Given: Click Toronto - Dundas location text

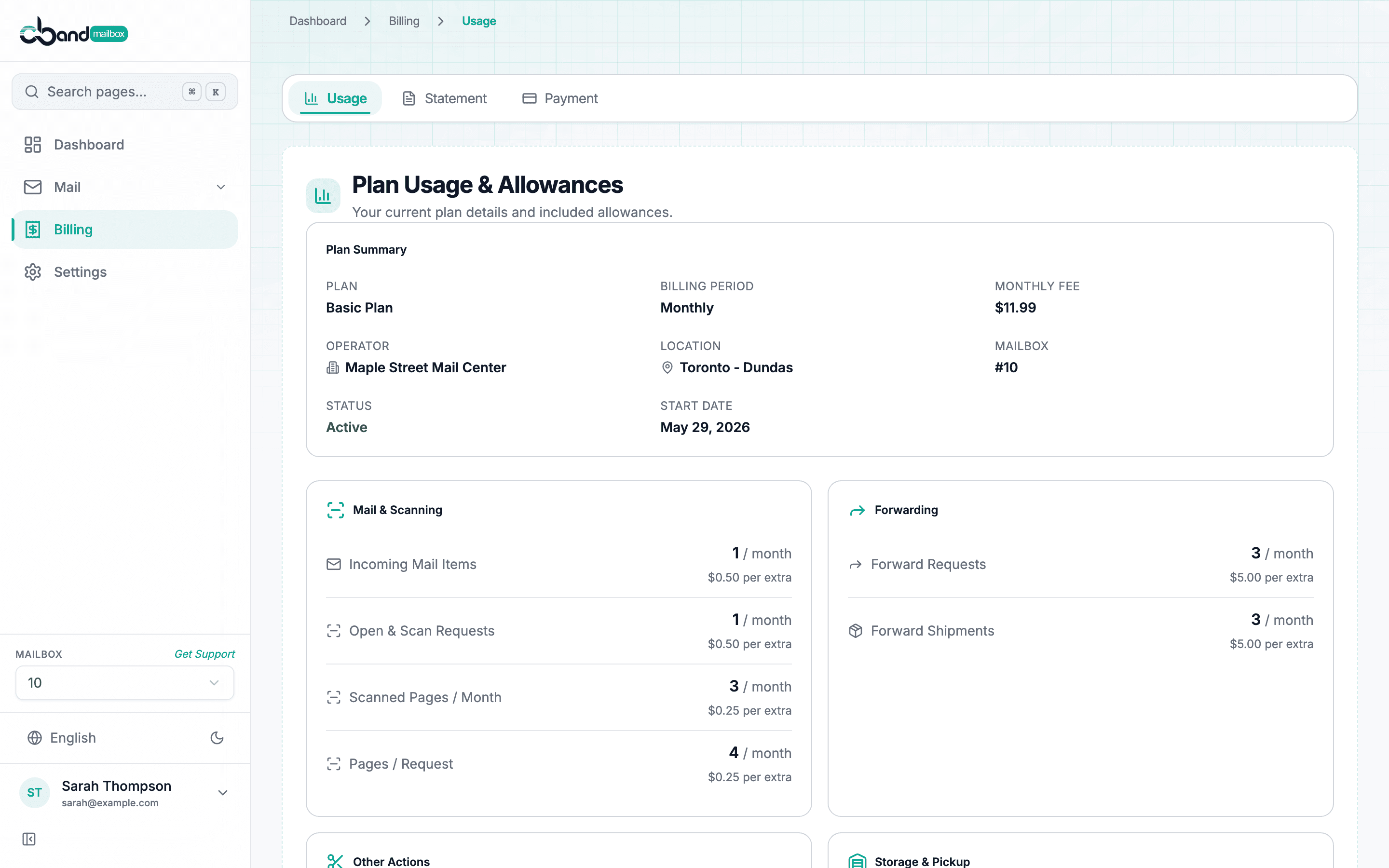Looking at the screenshot, I should (736, 367).
